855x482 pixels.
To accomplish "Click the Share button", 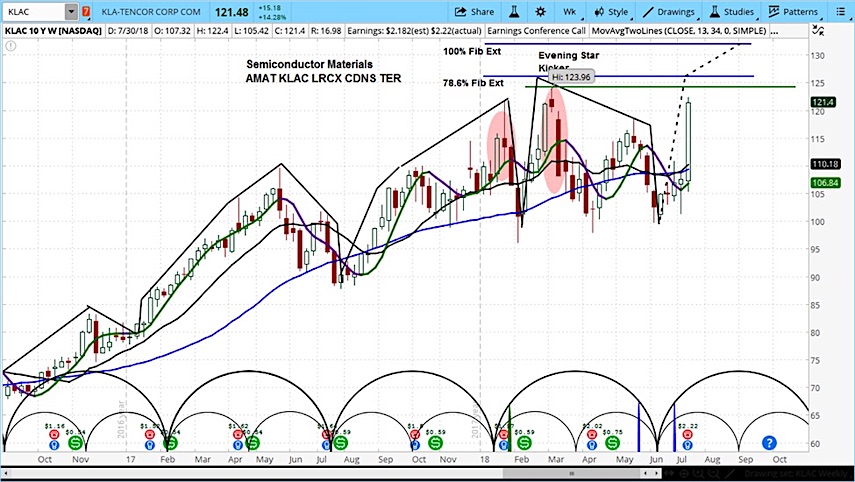I will coord(474,11).
